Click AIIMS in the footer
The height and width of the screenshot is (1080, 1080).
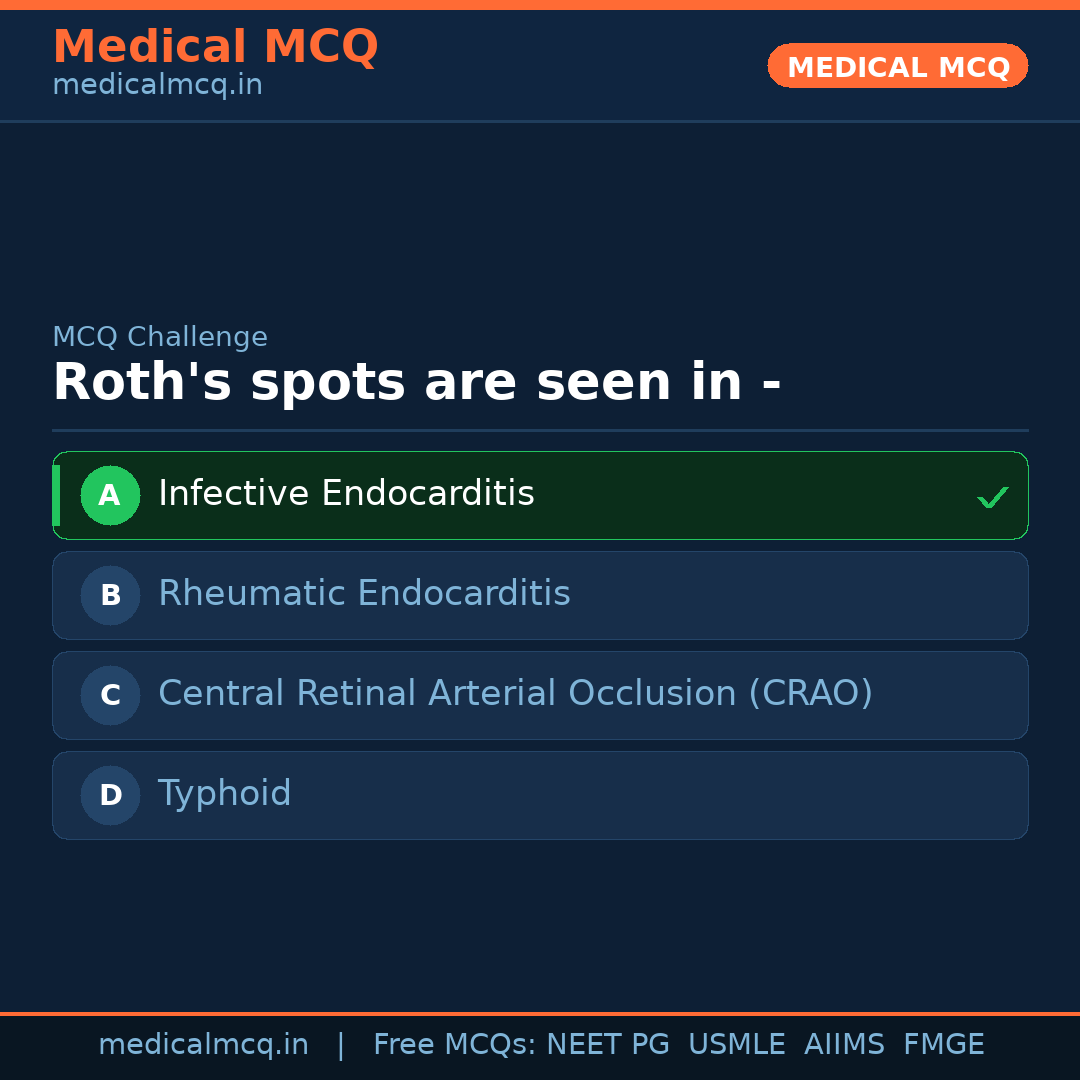[844, 1045]
